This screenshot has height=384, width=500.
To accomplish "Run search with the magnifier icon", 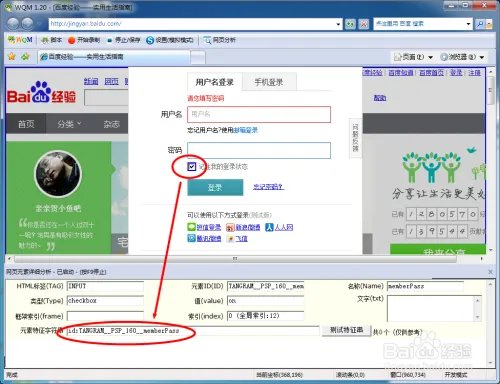I will coord(480,24).
